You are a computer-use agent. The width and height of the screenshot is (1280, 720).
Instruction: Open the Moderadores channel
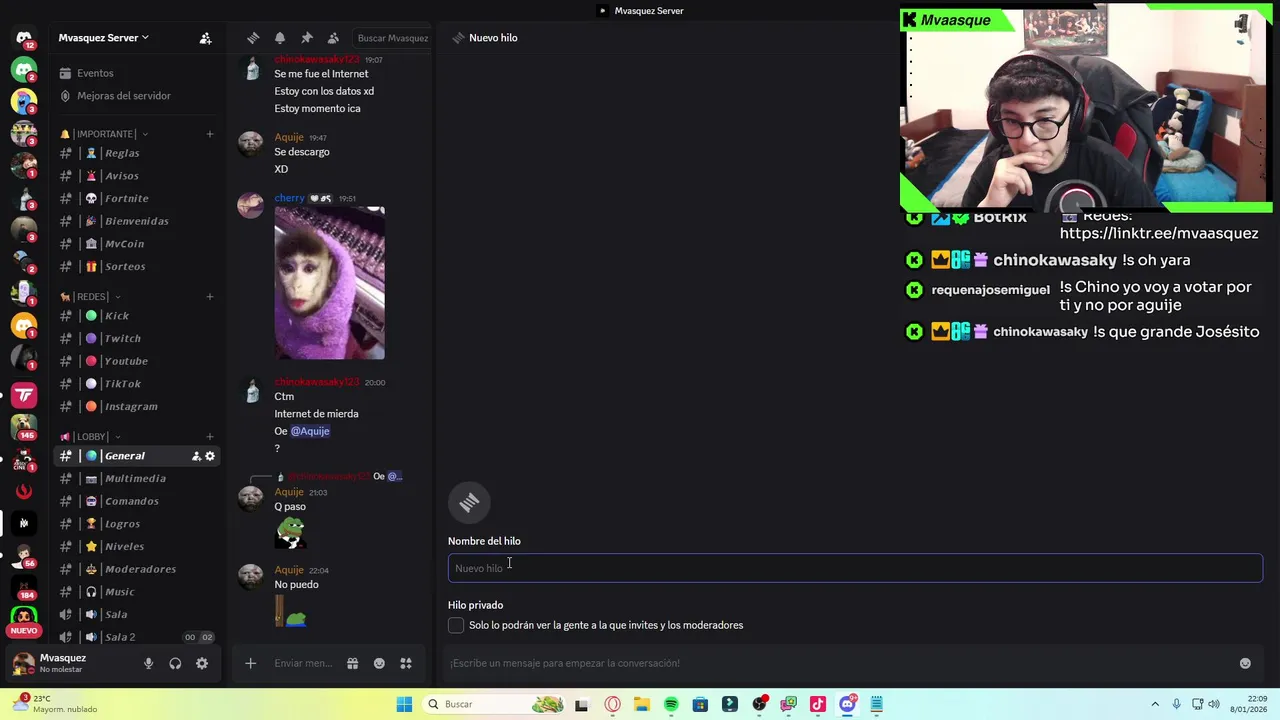pyautogui.click(x=137, y=570)
